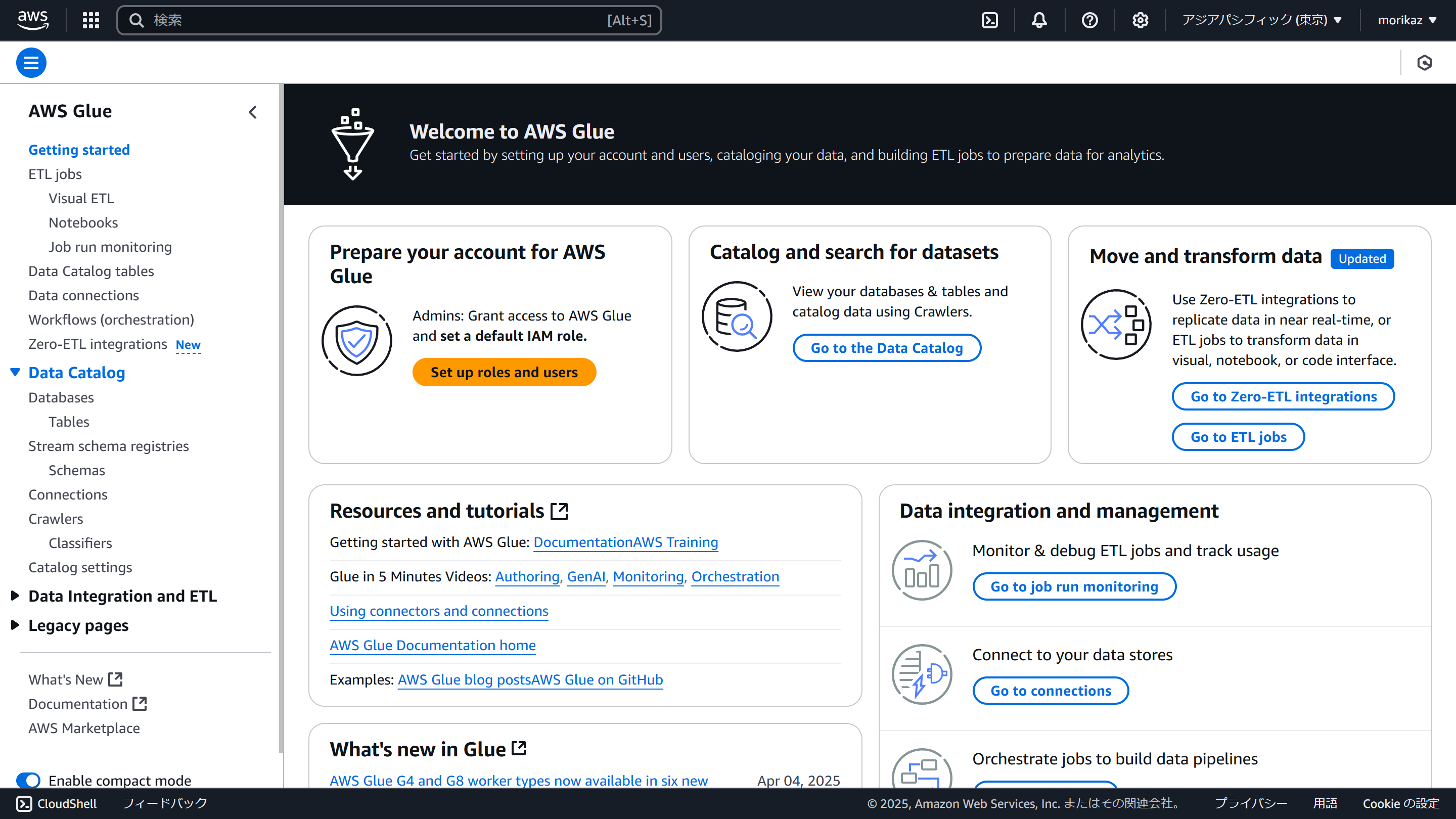
Task: Click the AWS logo home icon
Action: [33, 20]
